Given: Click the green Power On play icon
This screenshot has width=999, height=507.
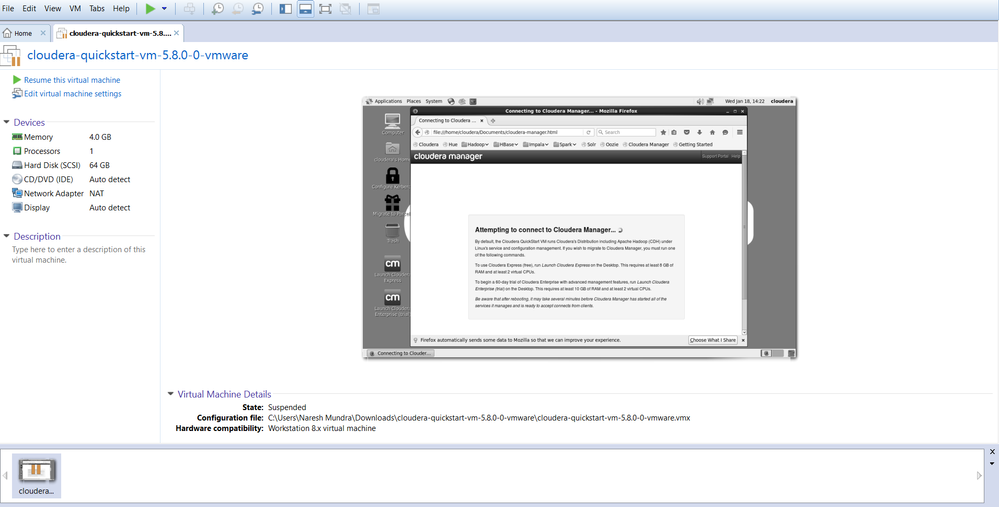Looking at the screenshot, I should point(150,9).
